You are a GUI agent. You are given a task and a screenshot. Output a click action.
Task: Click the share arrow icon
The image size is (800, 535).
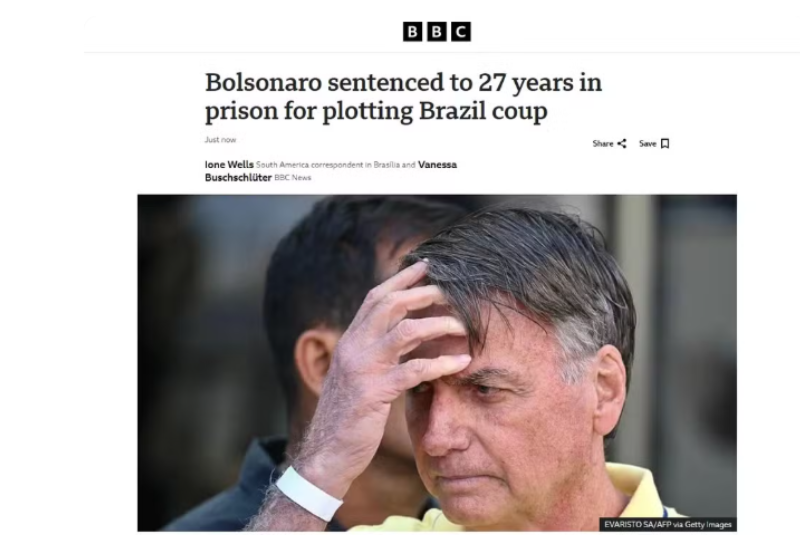(x=621, y=144)
